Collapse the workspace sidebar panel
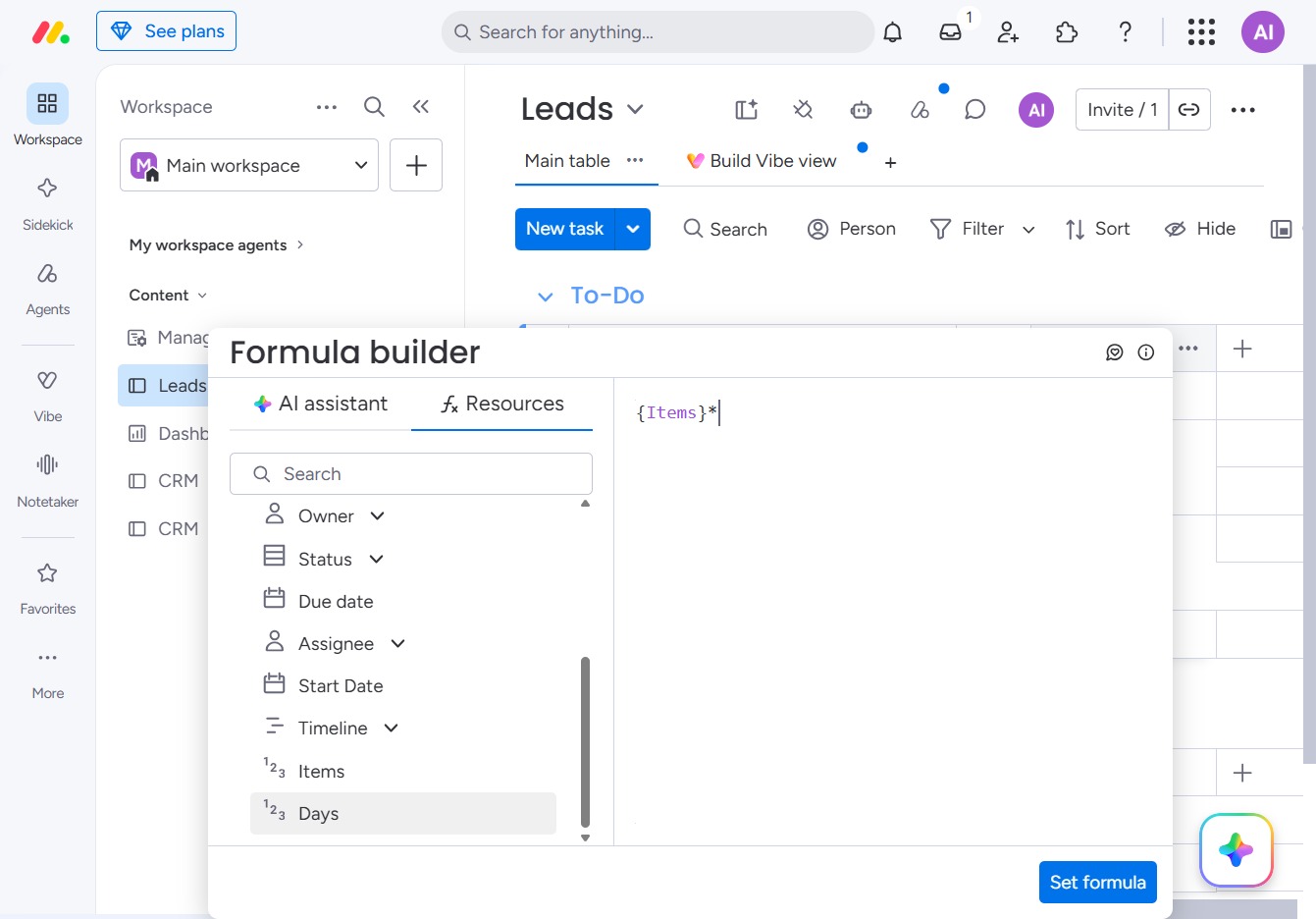The image size is (1316, 919). [x=421, y=106]
